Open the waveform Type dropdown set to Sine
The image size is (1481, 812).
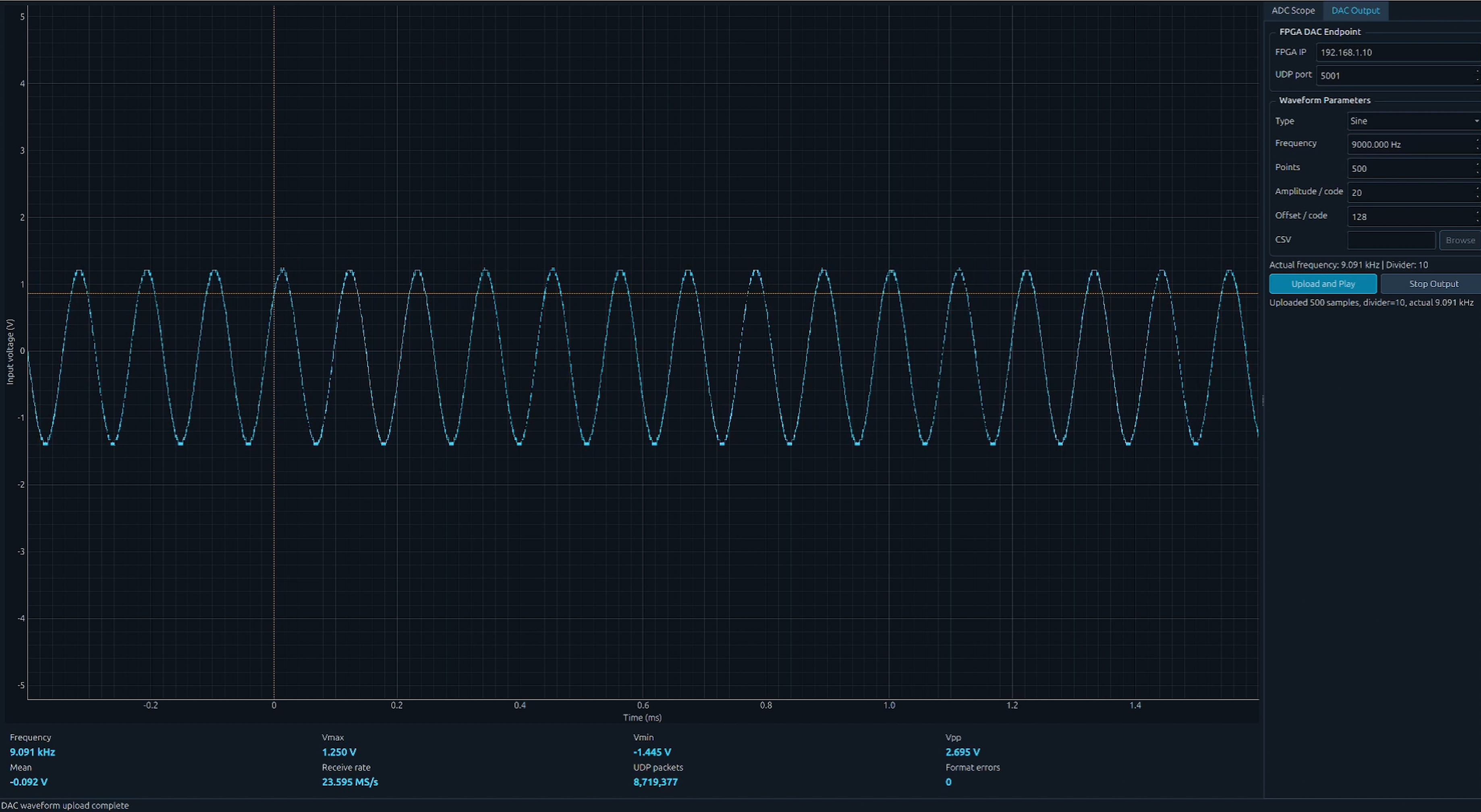pyautogui.click(x=1414, y=121)
